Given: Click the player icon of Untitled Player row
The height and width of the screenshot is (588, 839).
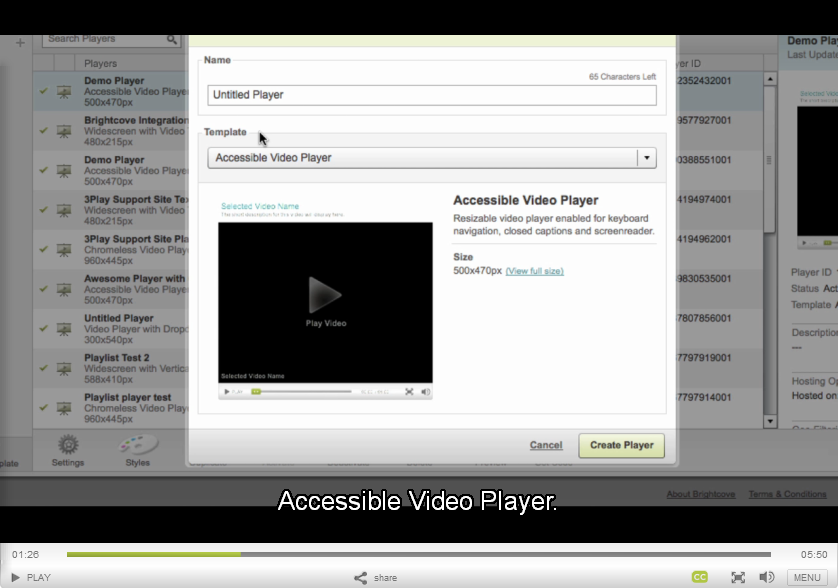Looking at the screenshot, I should click(64, 329).
